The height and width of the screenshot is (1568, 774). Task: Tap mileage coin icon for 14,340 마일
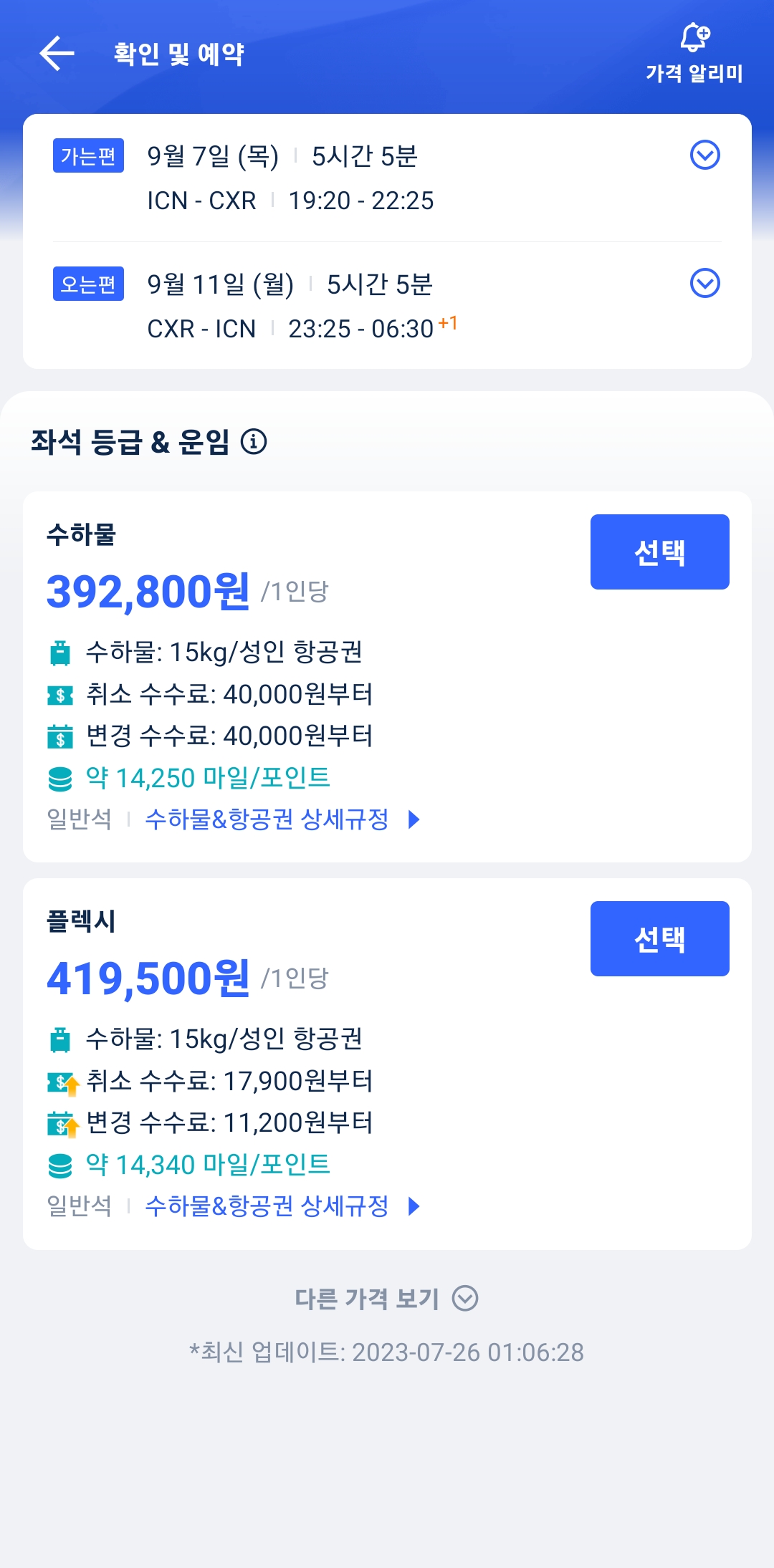click(x=60, y=1165)
